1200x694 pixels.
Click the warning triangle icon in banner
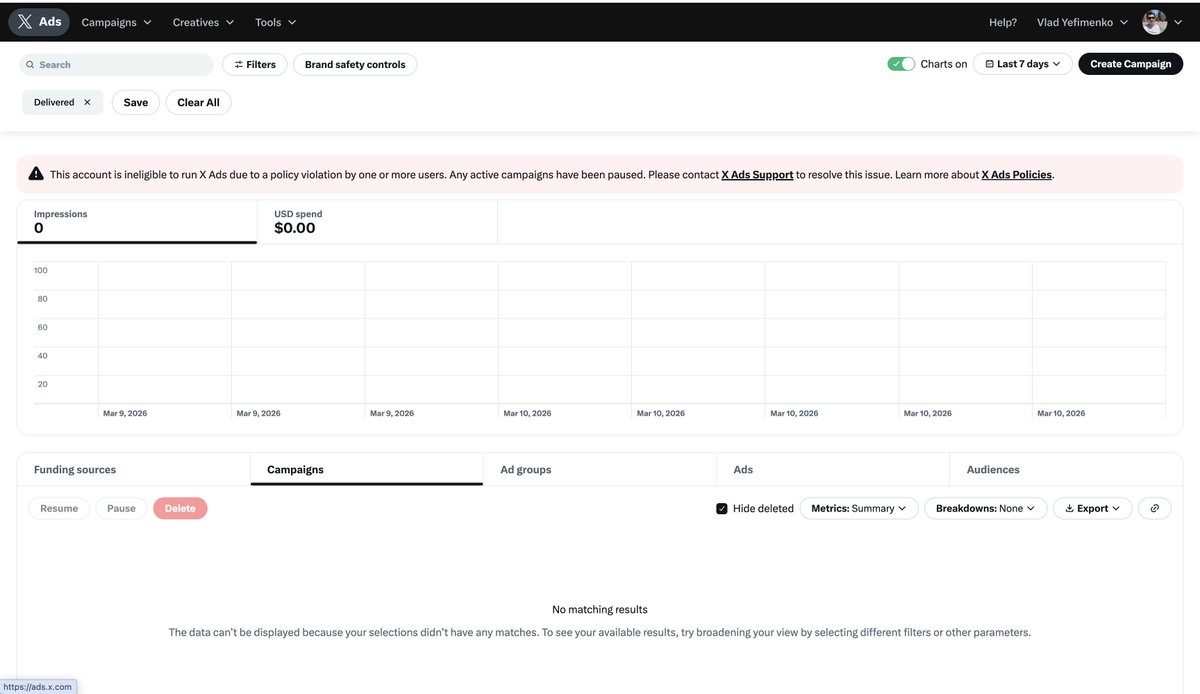point(36,174)
